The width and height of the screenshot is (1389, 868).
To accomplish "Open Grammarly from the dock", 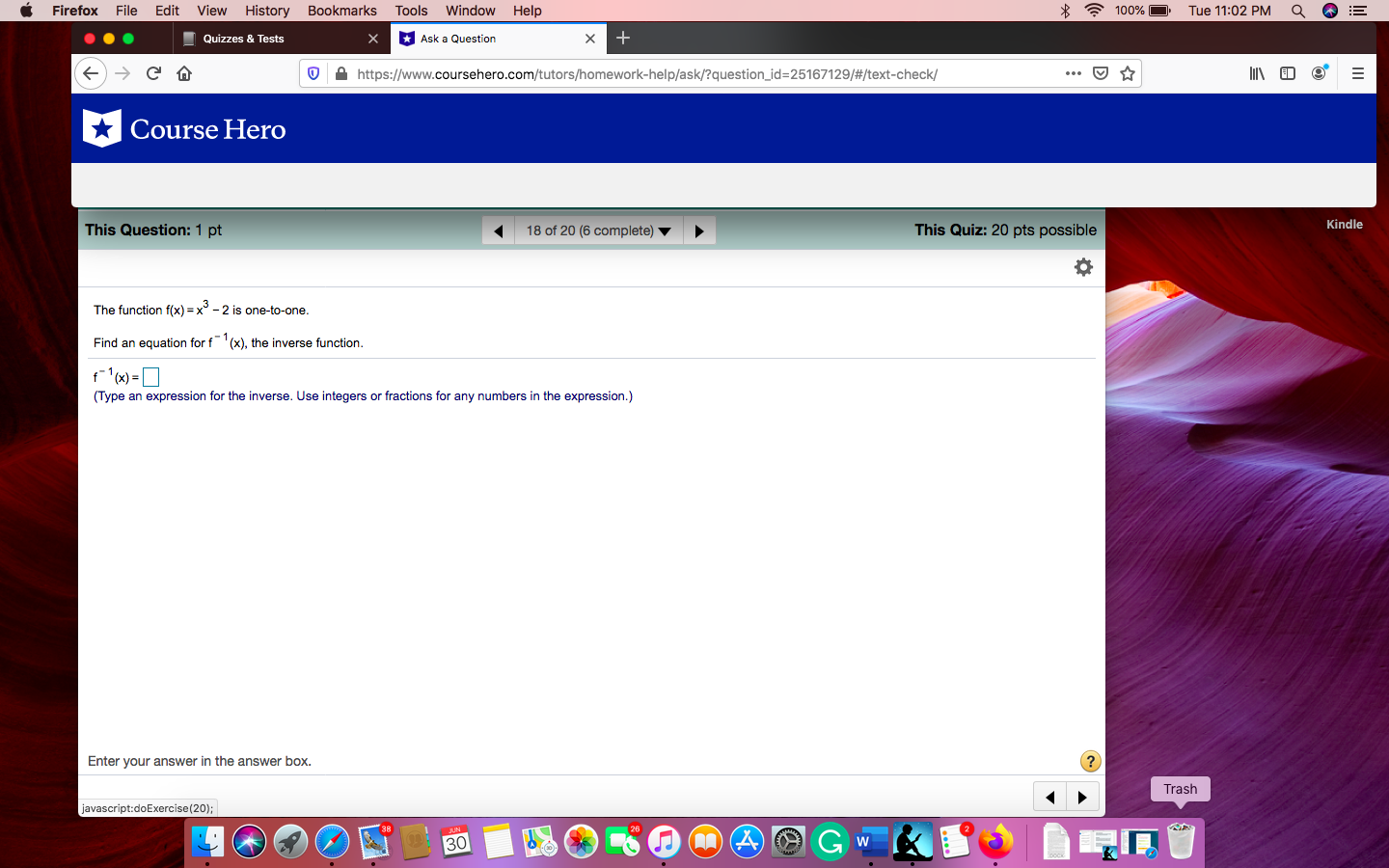I will tap(830, 842).
